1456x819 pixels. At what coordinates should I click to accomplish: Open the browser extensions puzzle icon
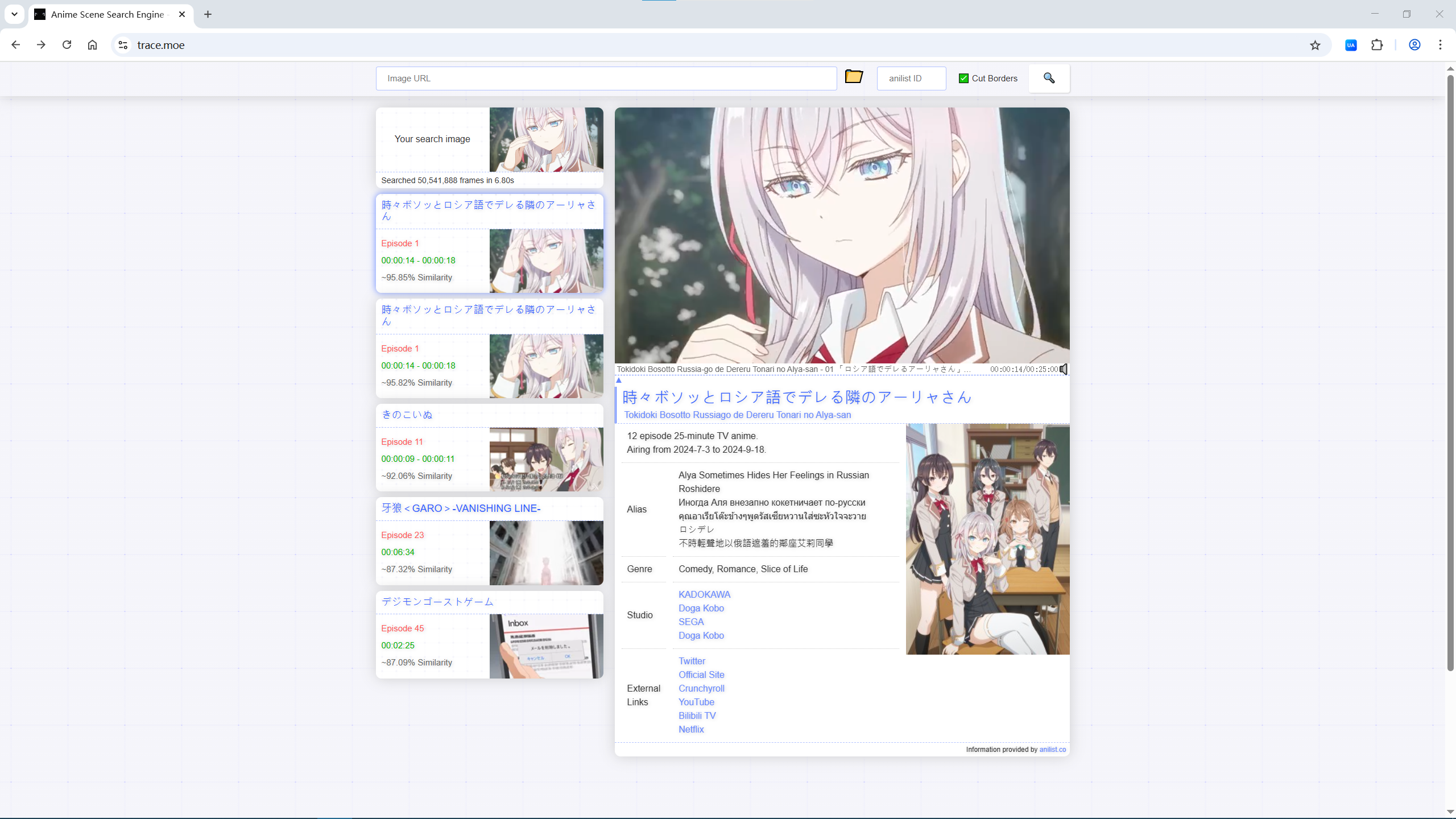(1376, 45)
